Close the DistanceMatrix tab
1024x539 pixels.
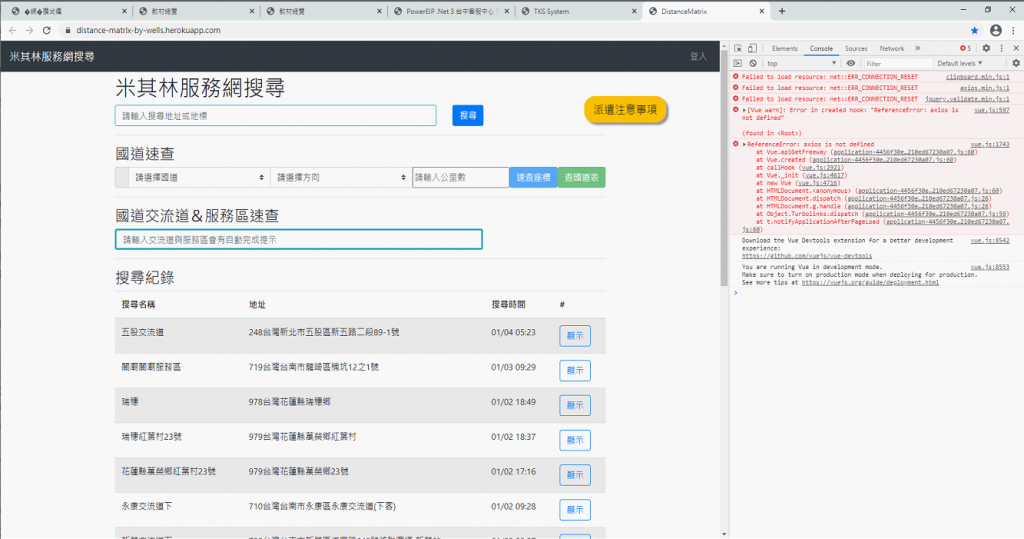coord(761,11)
